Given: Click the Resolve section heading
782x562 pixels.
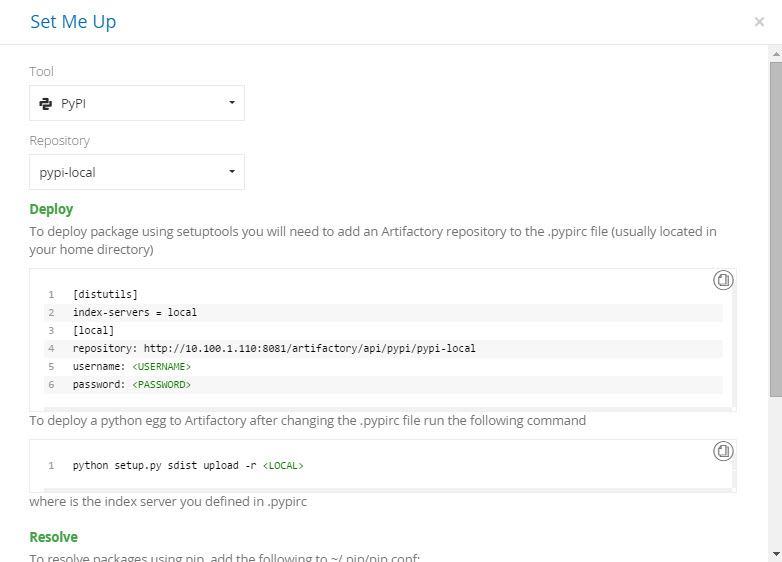Looking at the screenshot, I should click(53, 537).
